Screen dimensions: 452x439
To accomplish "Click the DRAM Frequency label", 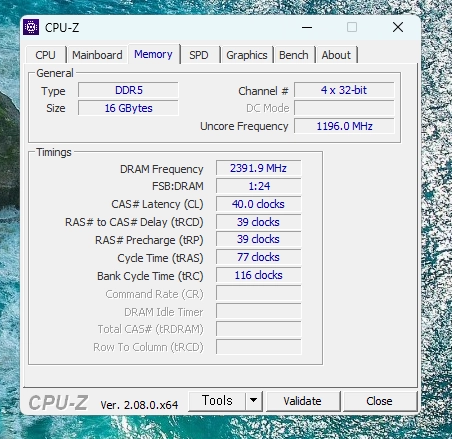I will coord(162,169).
